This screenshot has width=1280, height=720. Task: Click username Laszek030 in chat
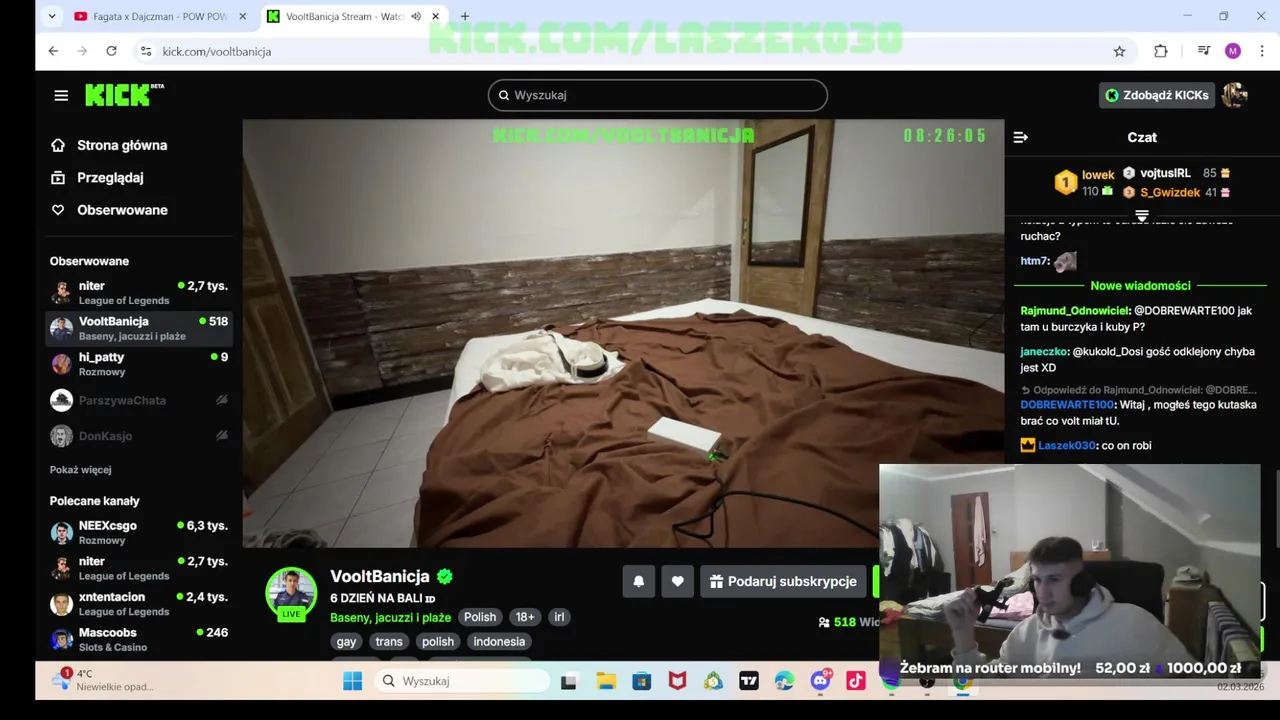[x=1067, y=446]
